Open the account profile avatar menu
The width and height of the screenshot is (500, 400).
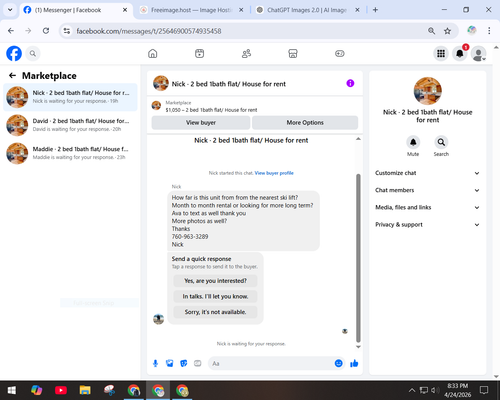[478, 53]
